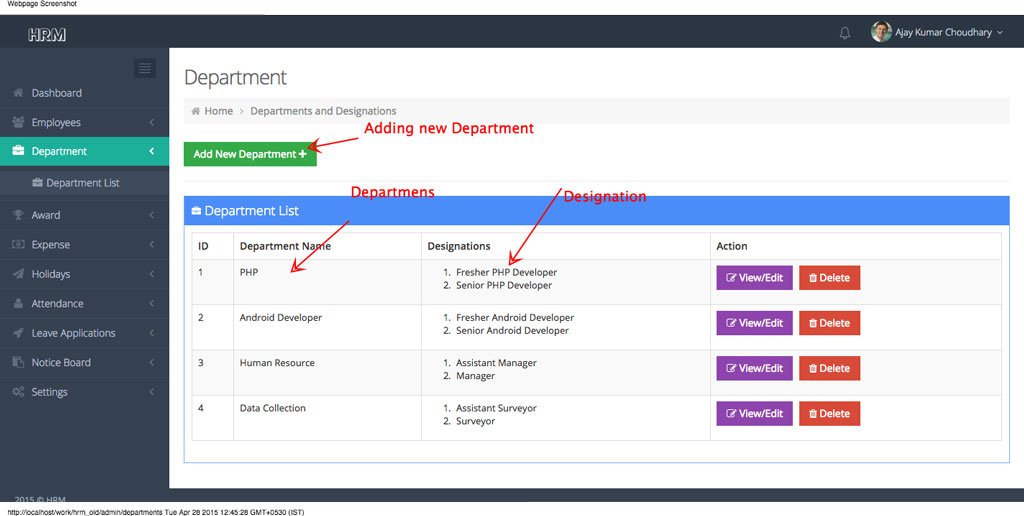Expand the Employees submenu chevron

(x=151, y=122)
